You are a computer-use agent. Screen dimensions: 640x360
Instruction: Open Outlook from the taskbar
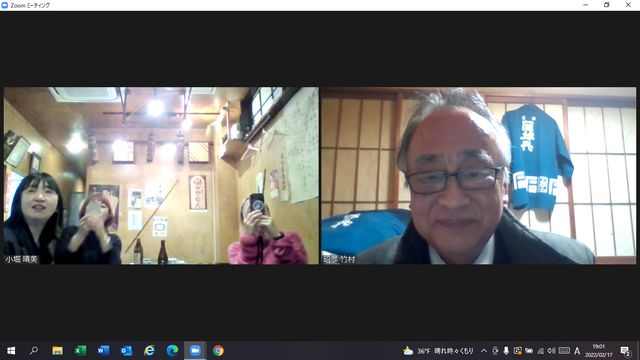pyautogui.click(x=126, y=351)
